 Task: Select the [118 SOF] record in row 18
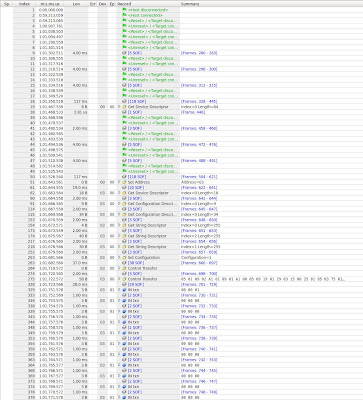[x=137, y=101]
